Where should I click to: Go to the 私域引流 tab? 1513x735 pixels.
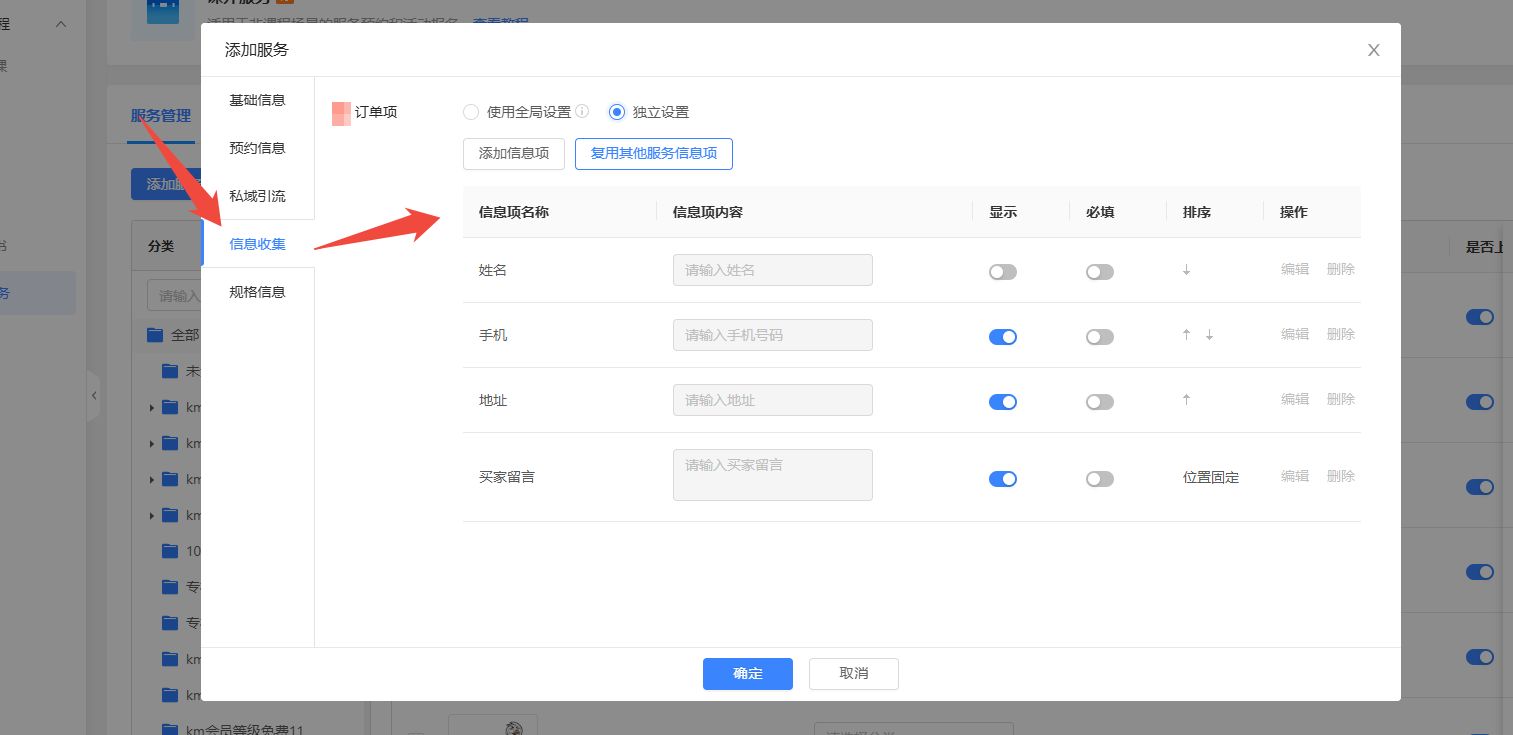(257, 196)
